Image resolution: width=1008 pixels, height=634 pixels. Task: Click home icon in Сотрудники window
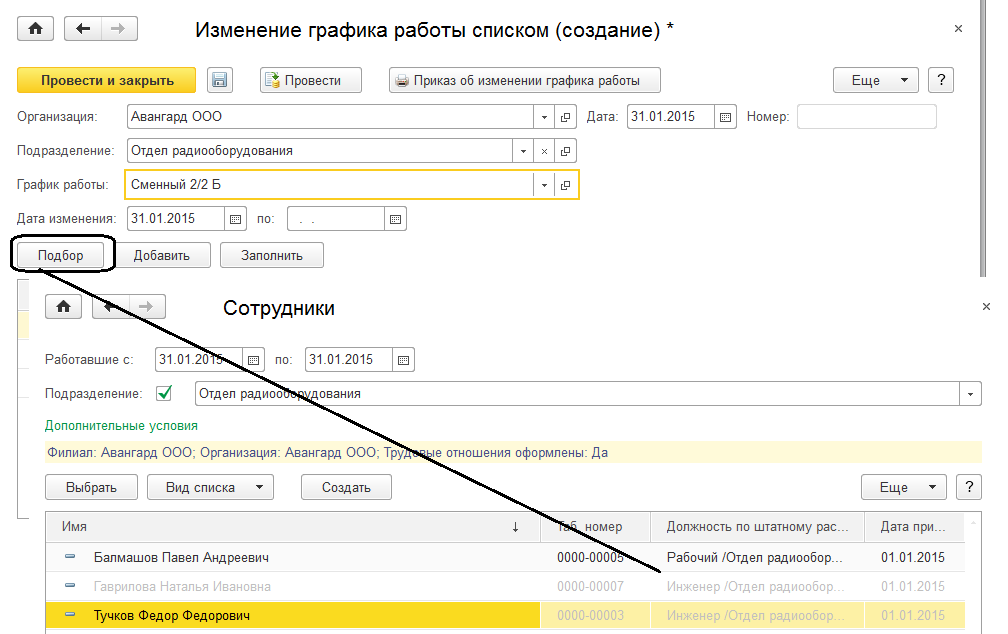(x=64, y=307)
